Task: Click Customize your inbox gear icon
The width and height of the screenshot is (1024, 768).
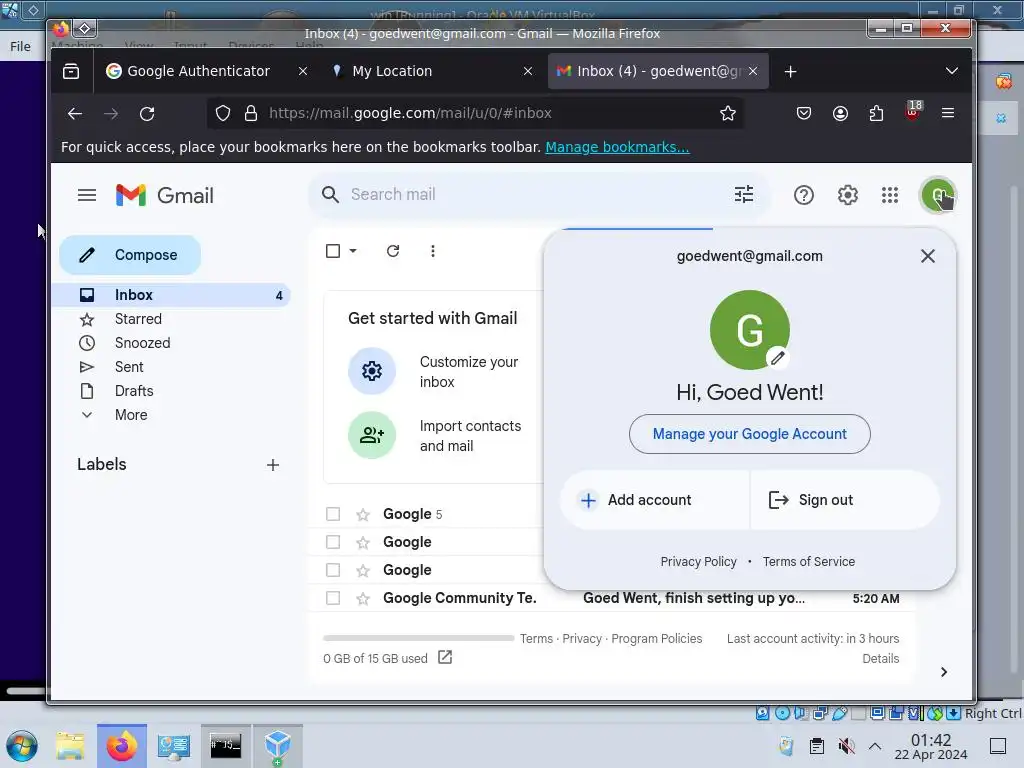Action: pos(372,371)
